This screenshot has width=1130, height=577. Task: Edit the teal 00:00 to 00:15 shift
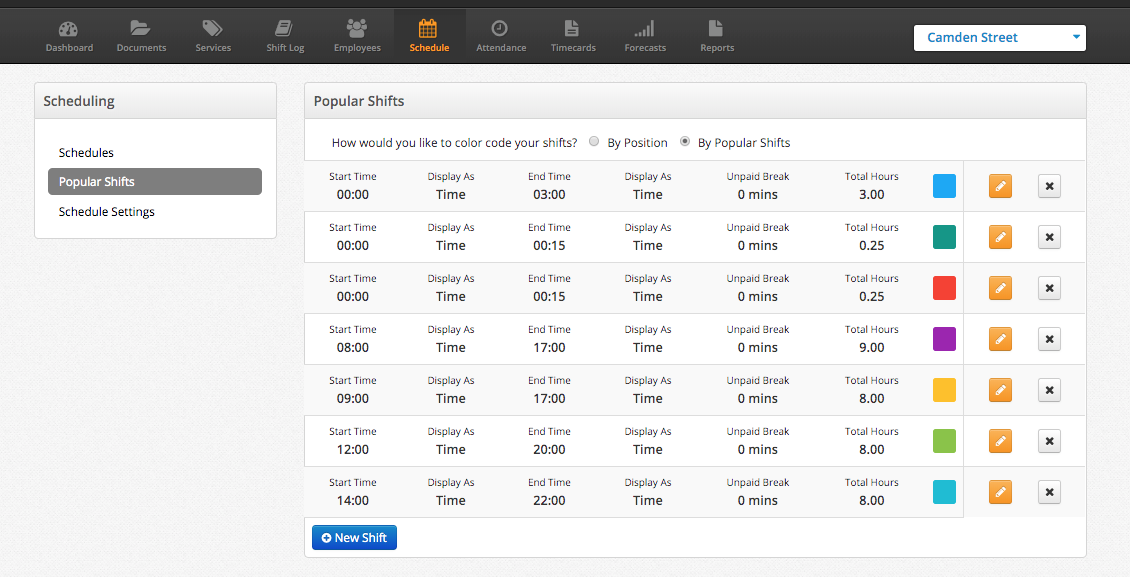pos(1000,237)
